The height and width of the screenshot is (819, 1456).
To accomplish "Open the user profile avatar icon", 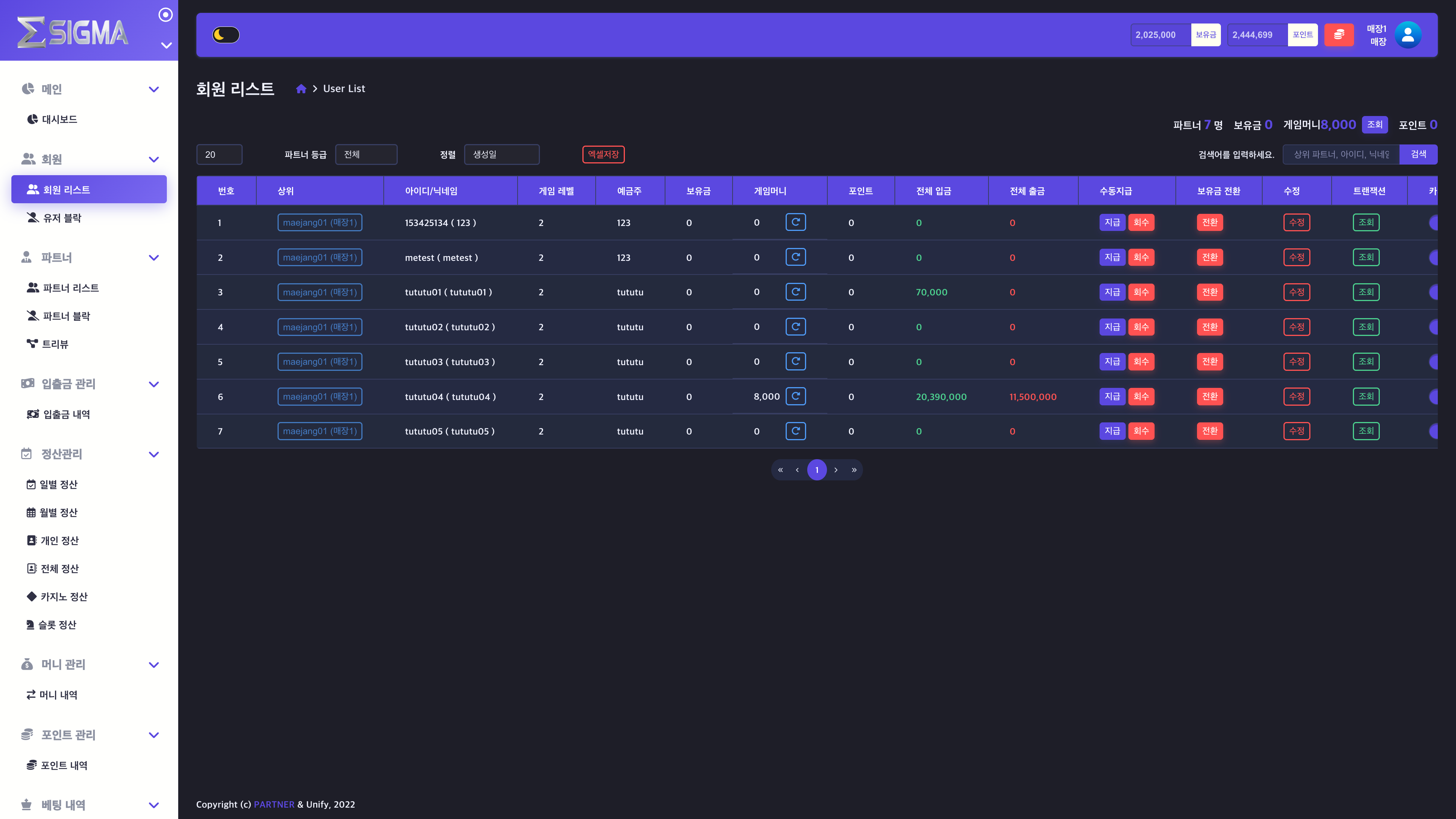I will point(1407,35).
